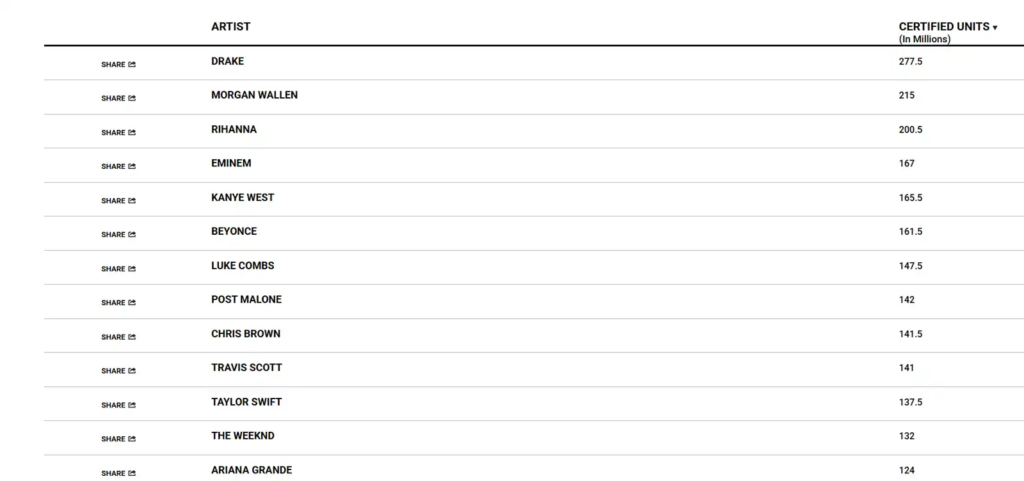Sort by Certified Units column arrow
This screenshot has width=1024, height=481.
point(995,28)
